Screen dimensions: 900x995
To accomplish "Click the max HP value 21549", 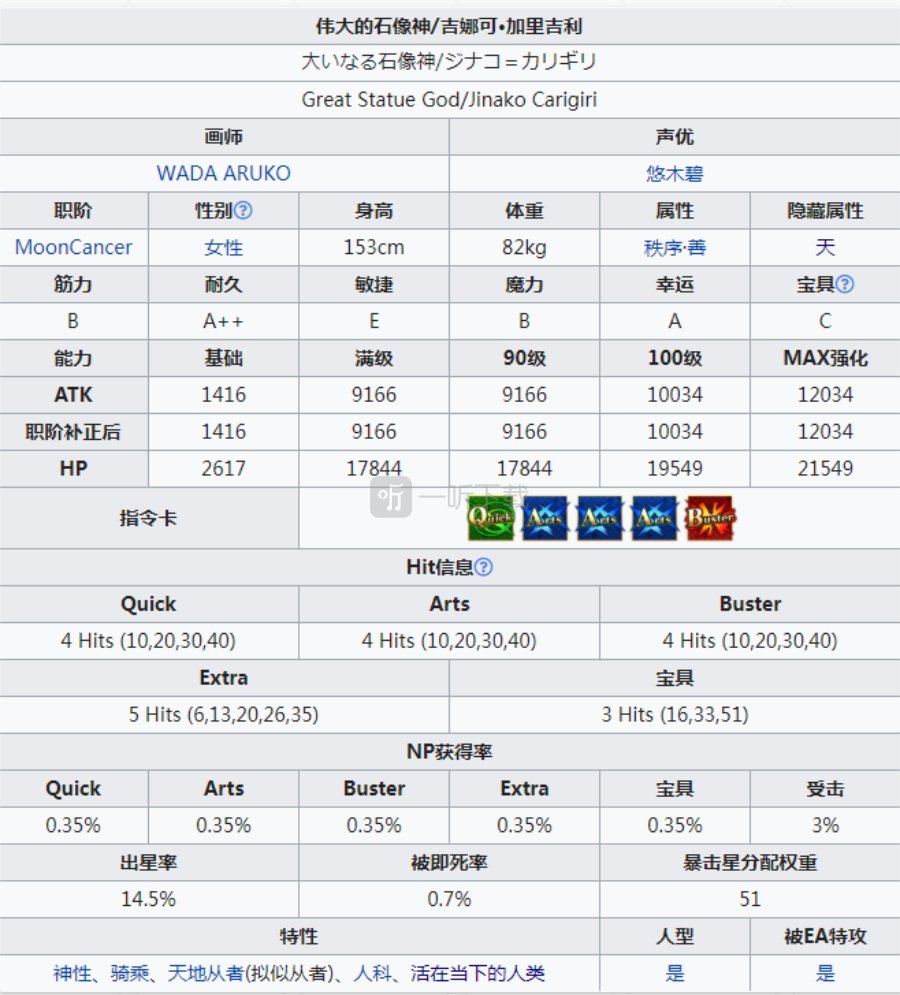I will [x=825, y=468].
